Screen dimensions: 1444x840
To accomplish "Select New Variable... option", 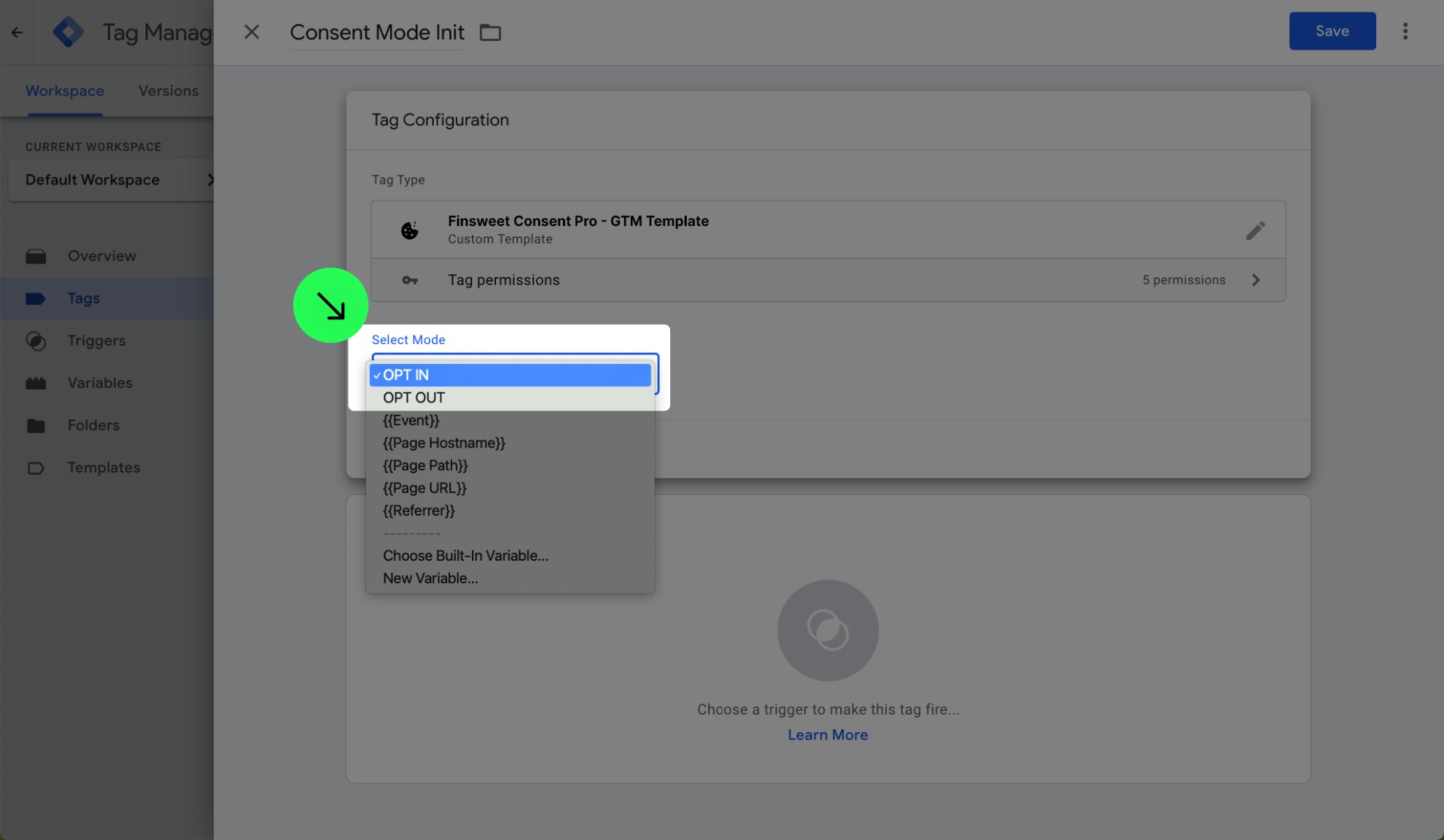I will [x=510, y=578].
